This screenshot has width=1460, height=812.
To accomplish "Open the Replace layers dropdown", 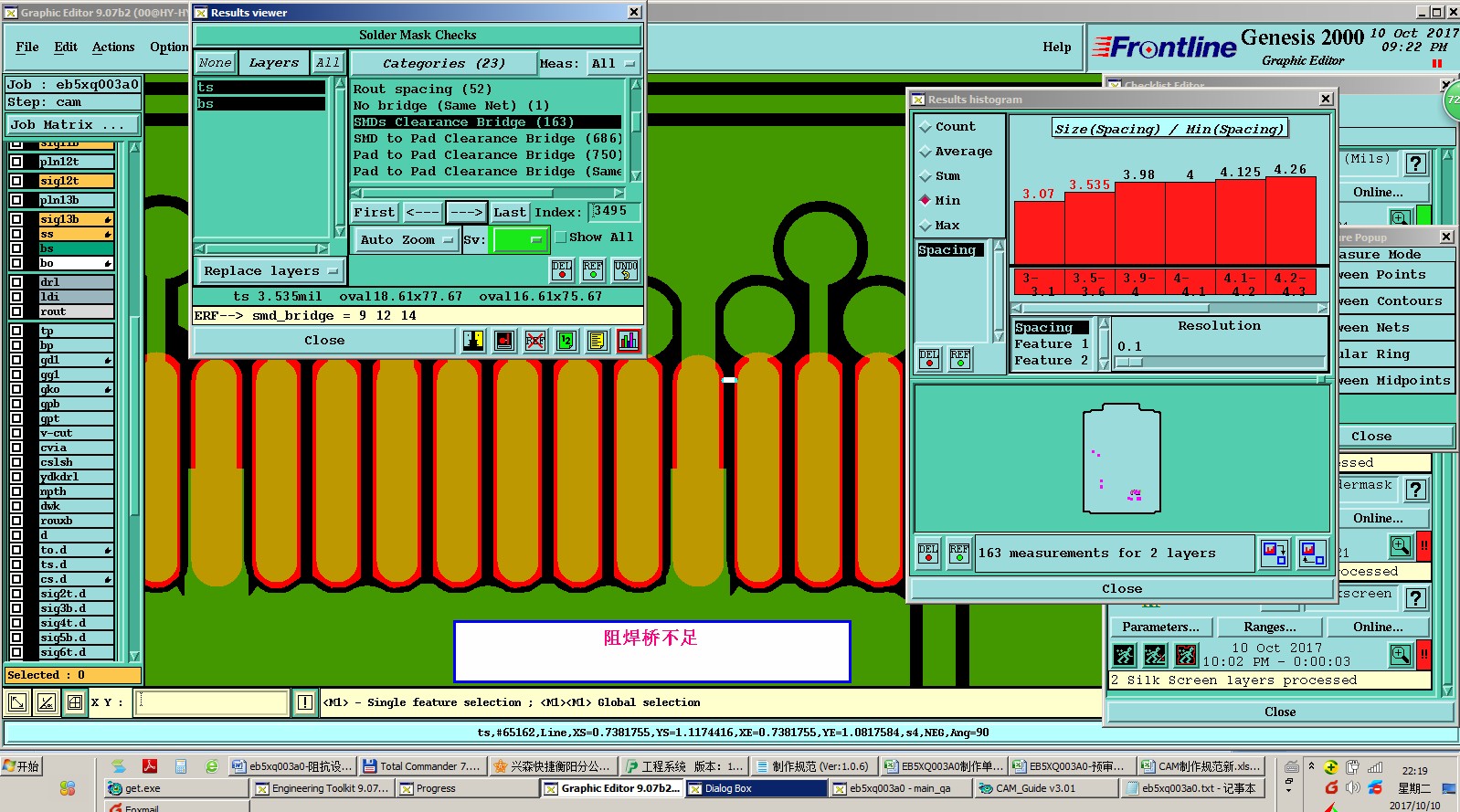I will (x=270, y=271).
